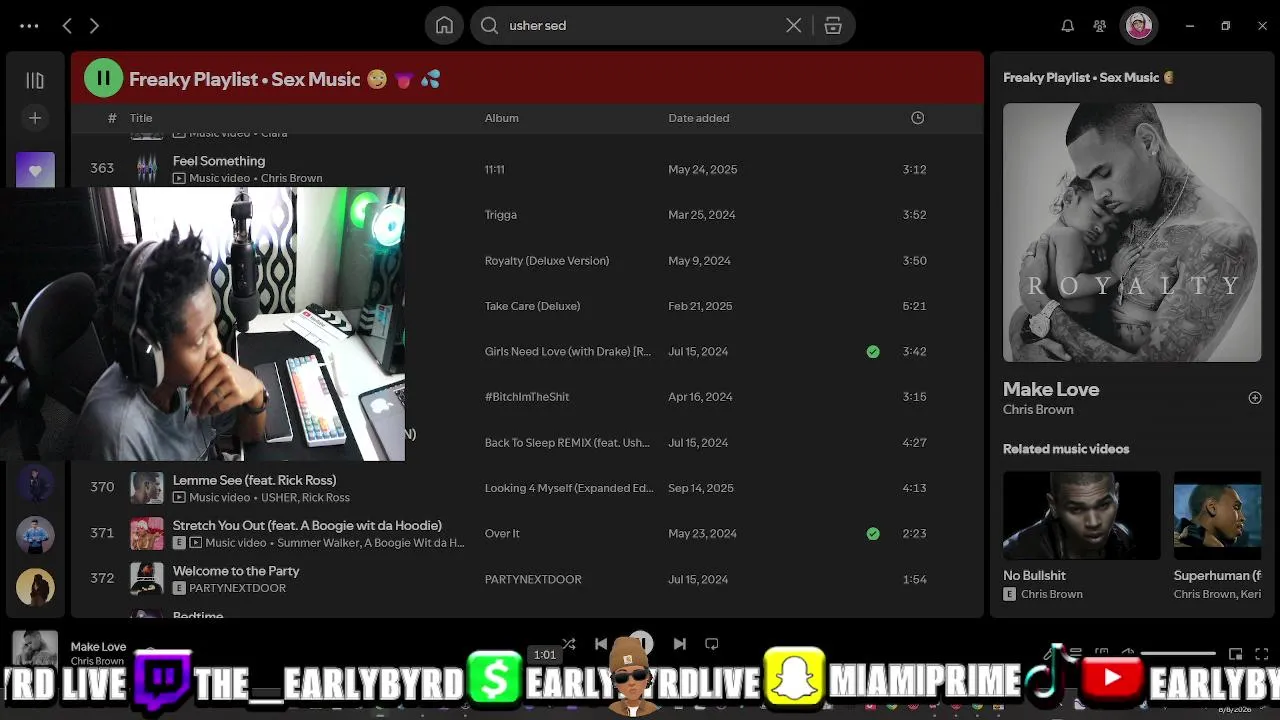Toggle the saved checkmark on the Girls Need Love row
Image resolution: width=1280 pixels, height=720 pixels.
pos(873,352)
